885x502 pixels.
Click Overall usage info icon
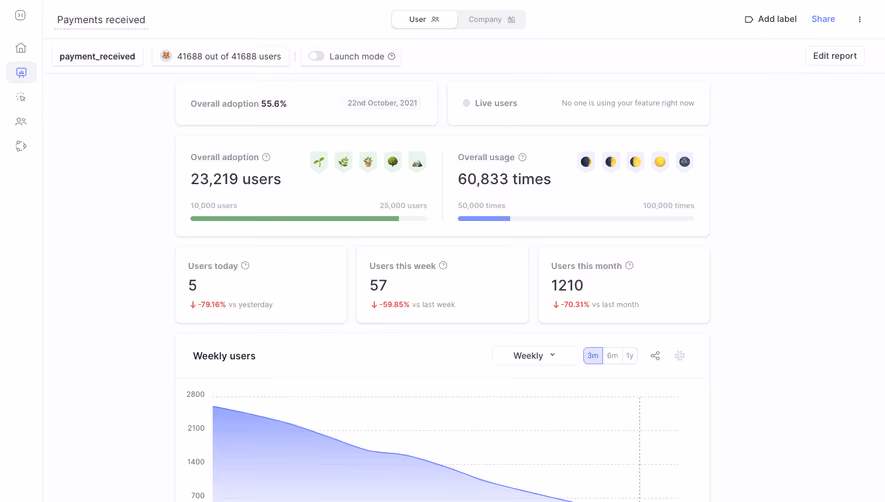pyautogui.click(x=523, y=157)
